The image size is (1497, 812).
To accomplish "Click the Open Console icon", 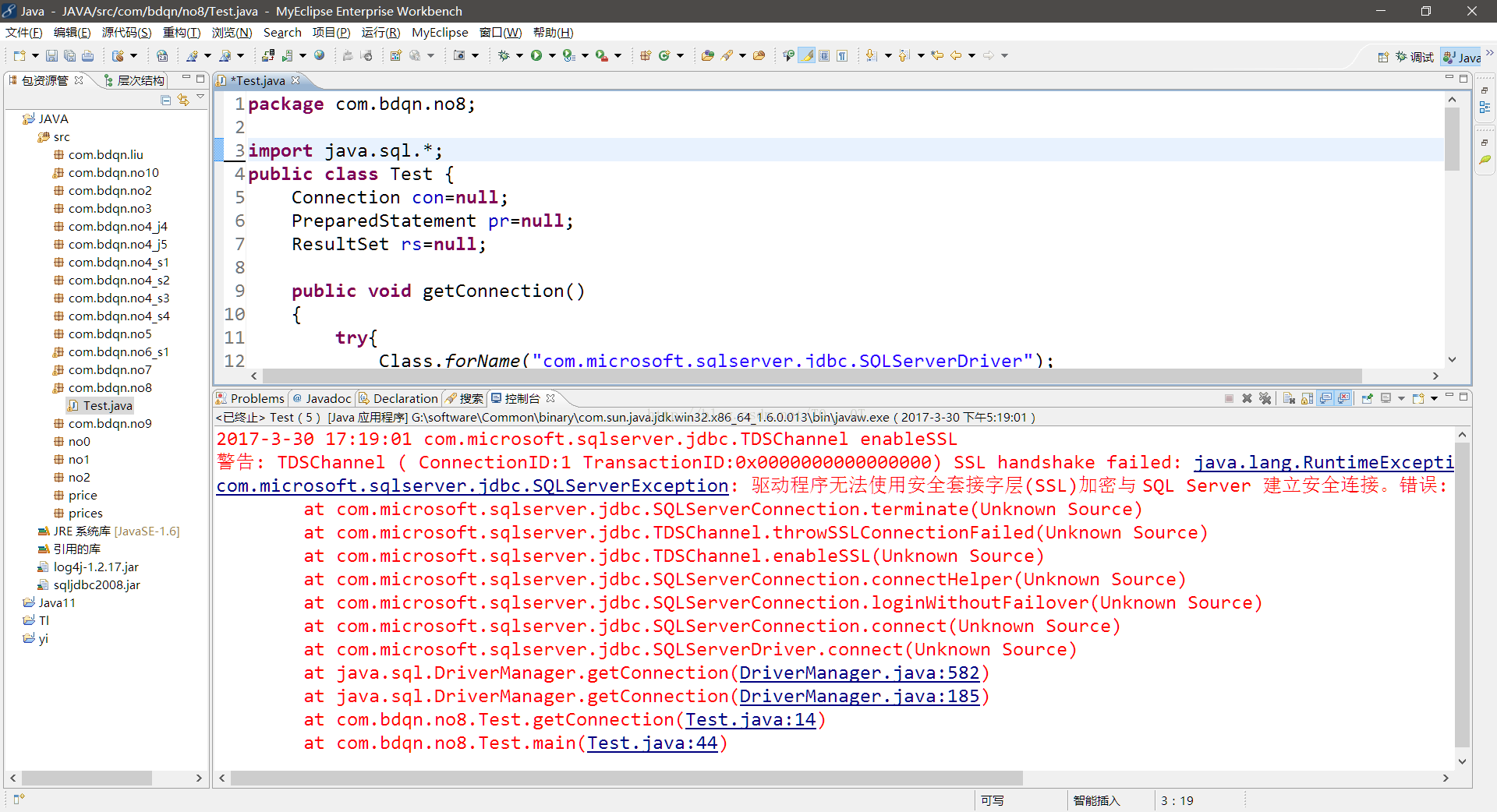I will coord(1418,398).
